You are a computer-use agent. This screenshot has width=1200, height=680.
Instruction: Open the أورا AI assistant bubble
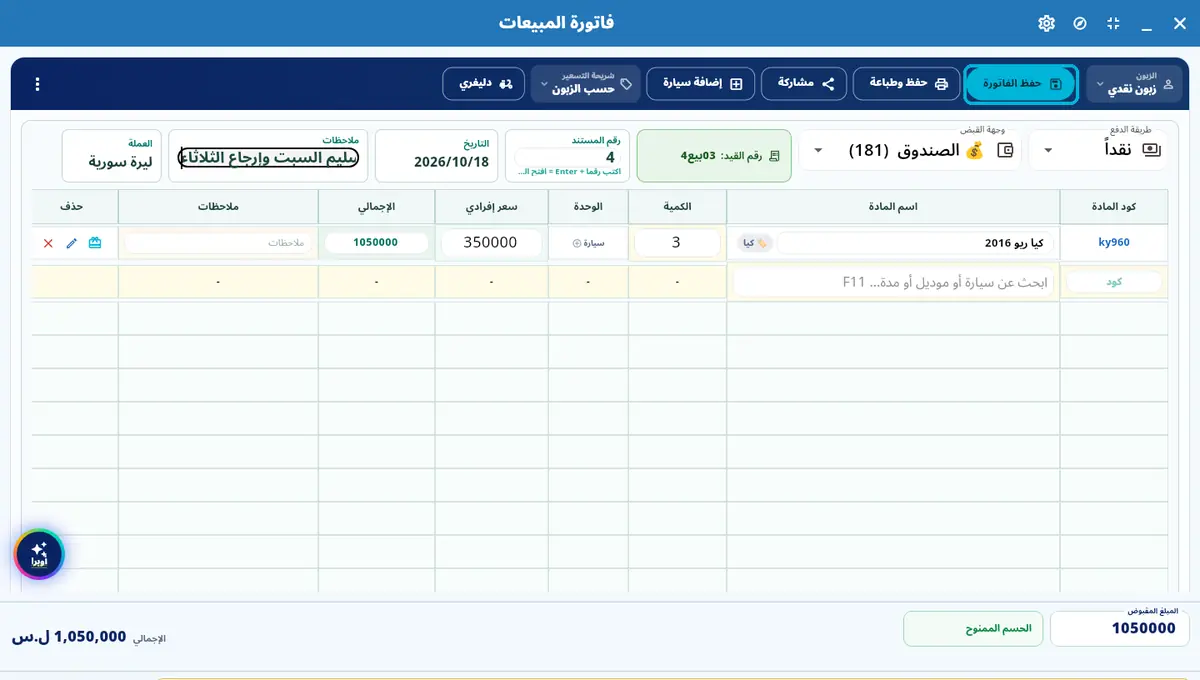(39, 554)
